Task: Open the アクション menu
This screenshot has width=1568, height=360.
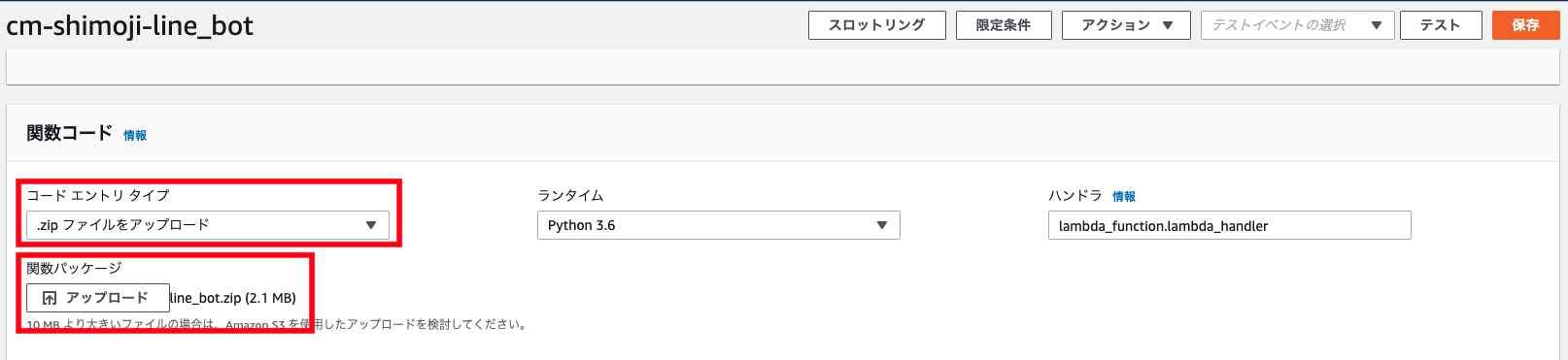Action: pyautogui.click(x=1126, y=25)
